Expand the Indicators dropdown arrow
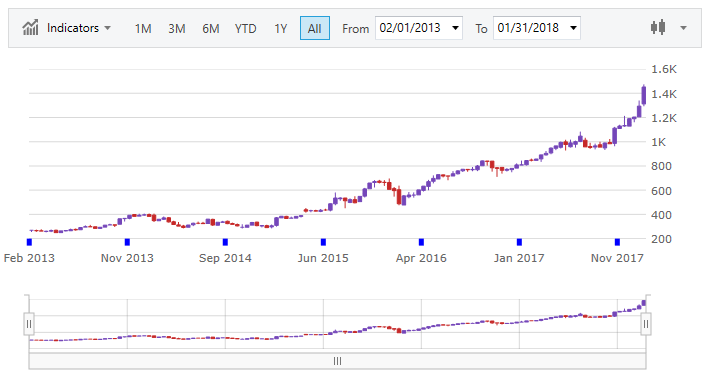Screen dimensions: 707x379 (x=107, y=28)
